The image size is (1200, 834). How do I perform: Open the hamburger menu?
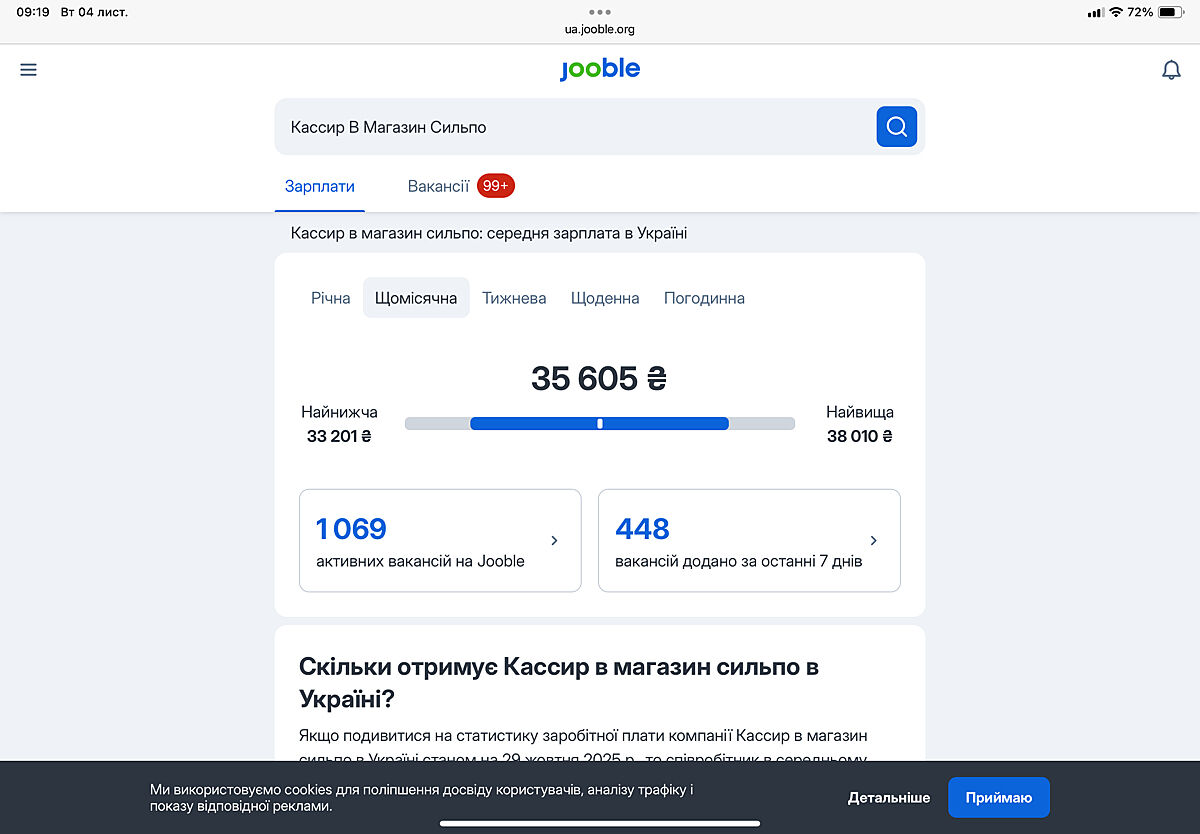[x=28, y=70]
